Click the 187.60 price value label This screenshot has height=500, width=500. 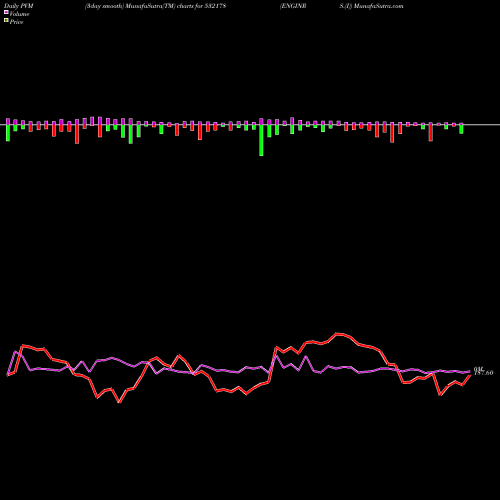coord(483,373)
